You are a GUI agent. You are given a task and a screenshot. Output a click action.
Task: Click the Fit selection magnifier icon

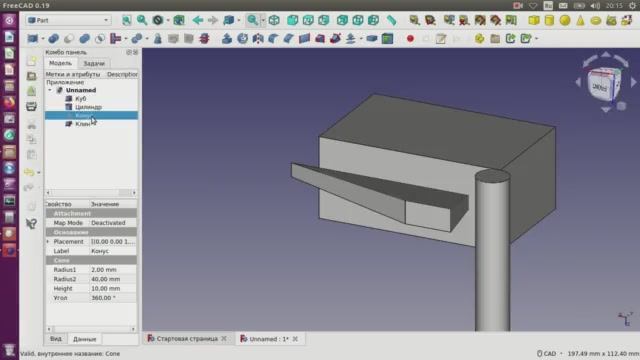coord(142,20)
